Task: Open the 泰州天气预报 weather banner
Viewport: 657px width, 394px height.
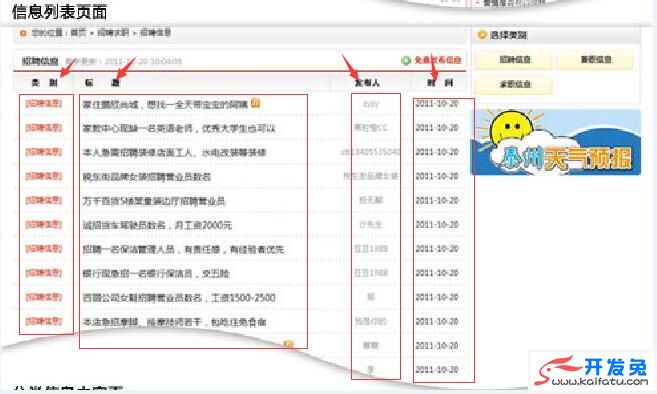Action: 556,142
